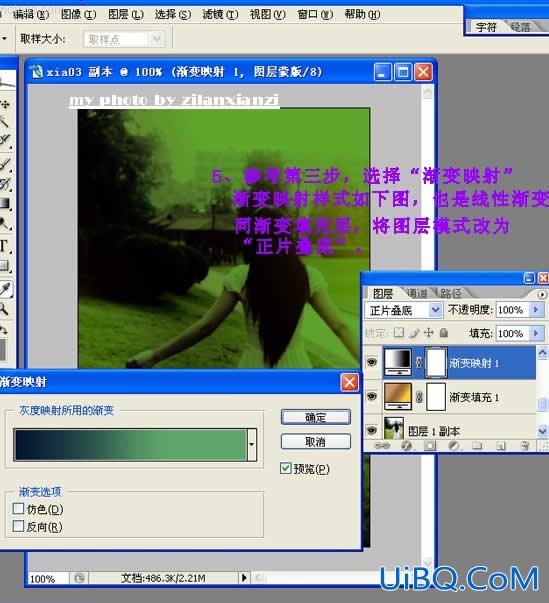Click the lock position icon
This screenshot has width=549, height=603.
coord(428,332)
